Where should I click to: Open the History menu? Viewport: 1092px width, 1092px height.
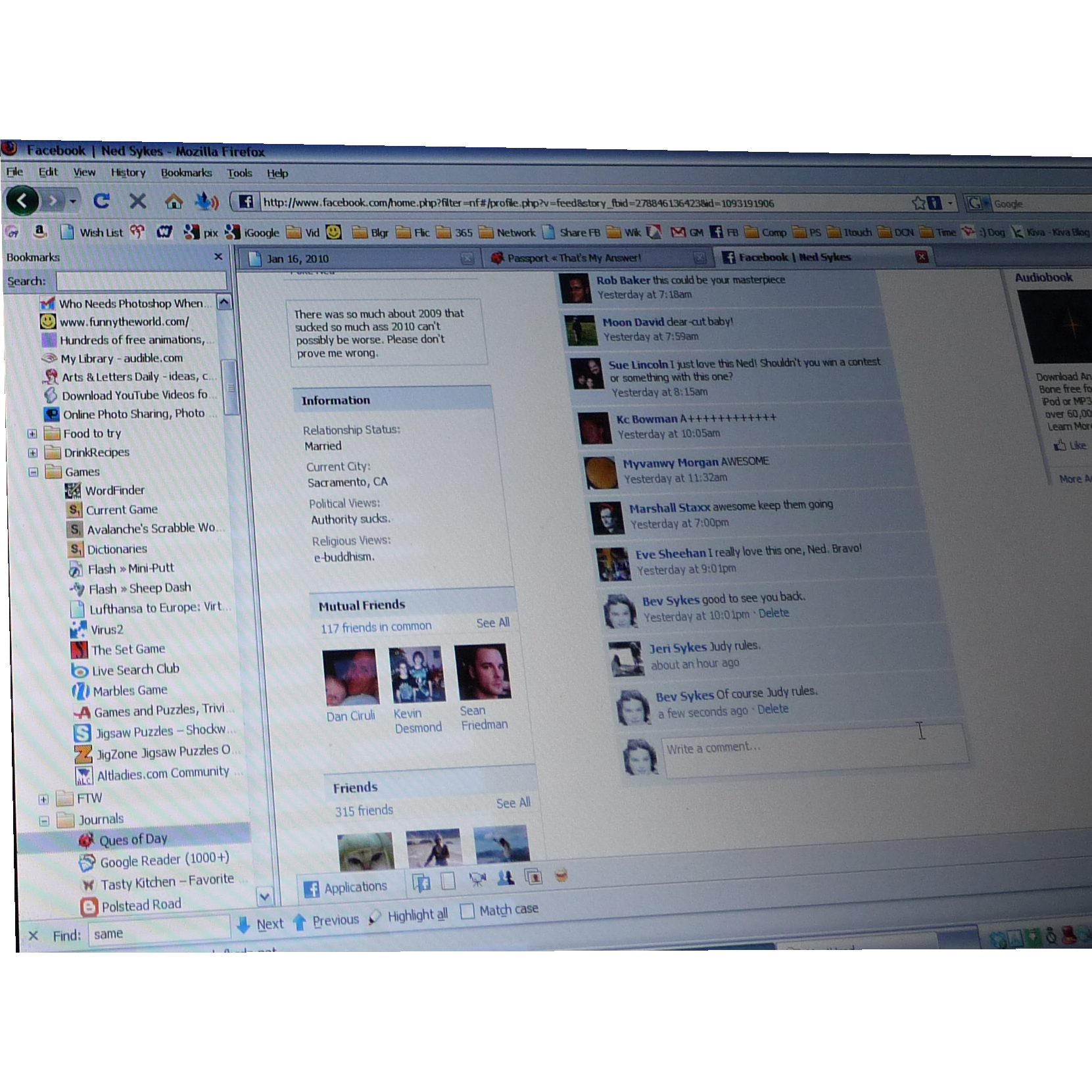(128, 172)
